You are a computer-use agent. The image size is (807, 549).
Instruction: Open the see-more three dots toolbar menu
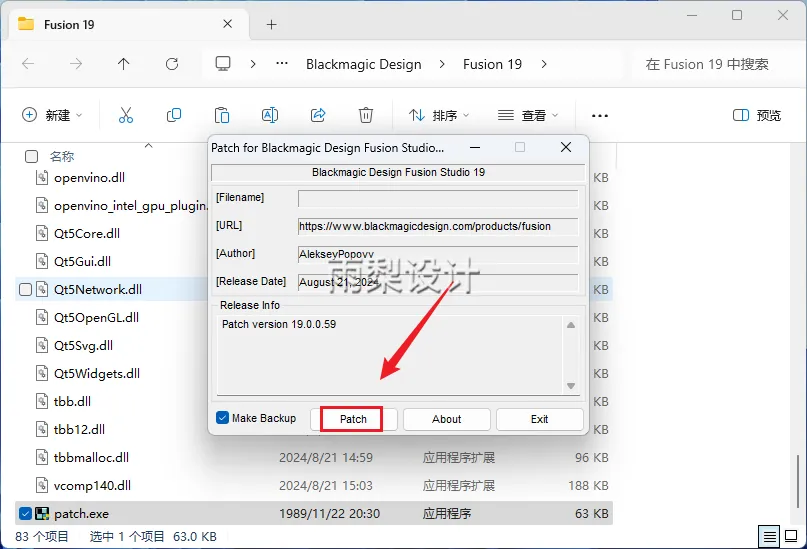[600, 116]
